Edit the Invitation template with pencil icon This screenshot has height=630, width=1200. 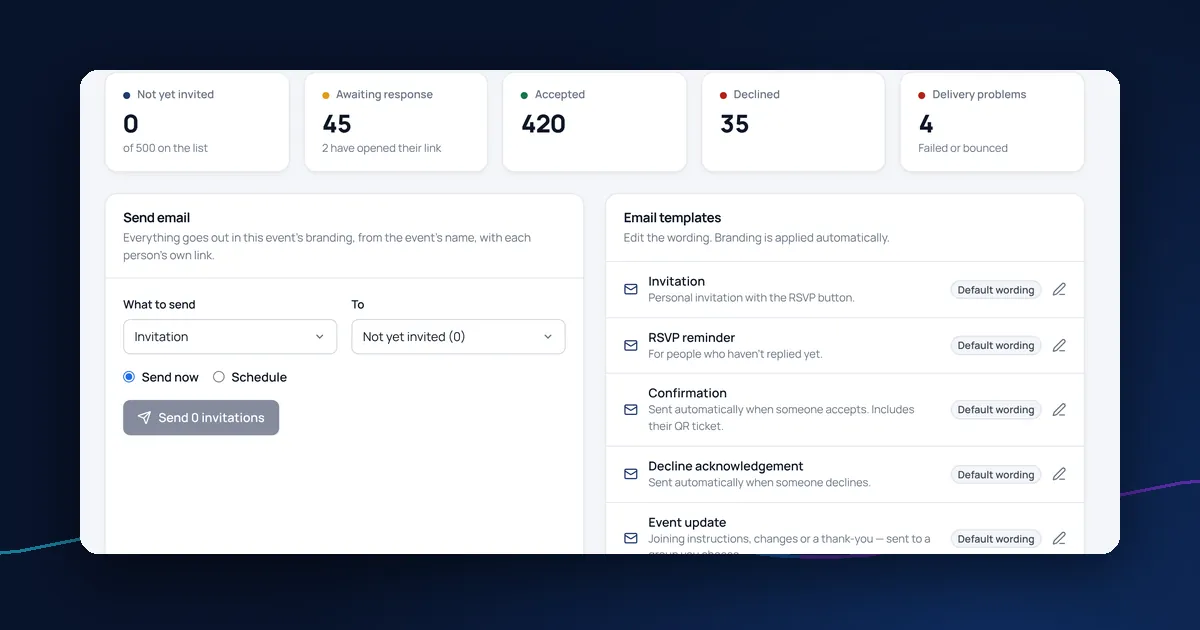1059,289
